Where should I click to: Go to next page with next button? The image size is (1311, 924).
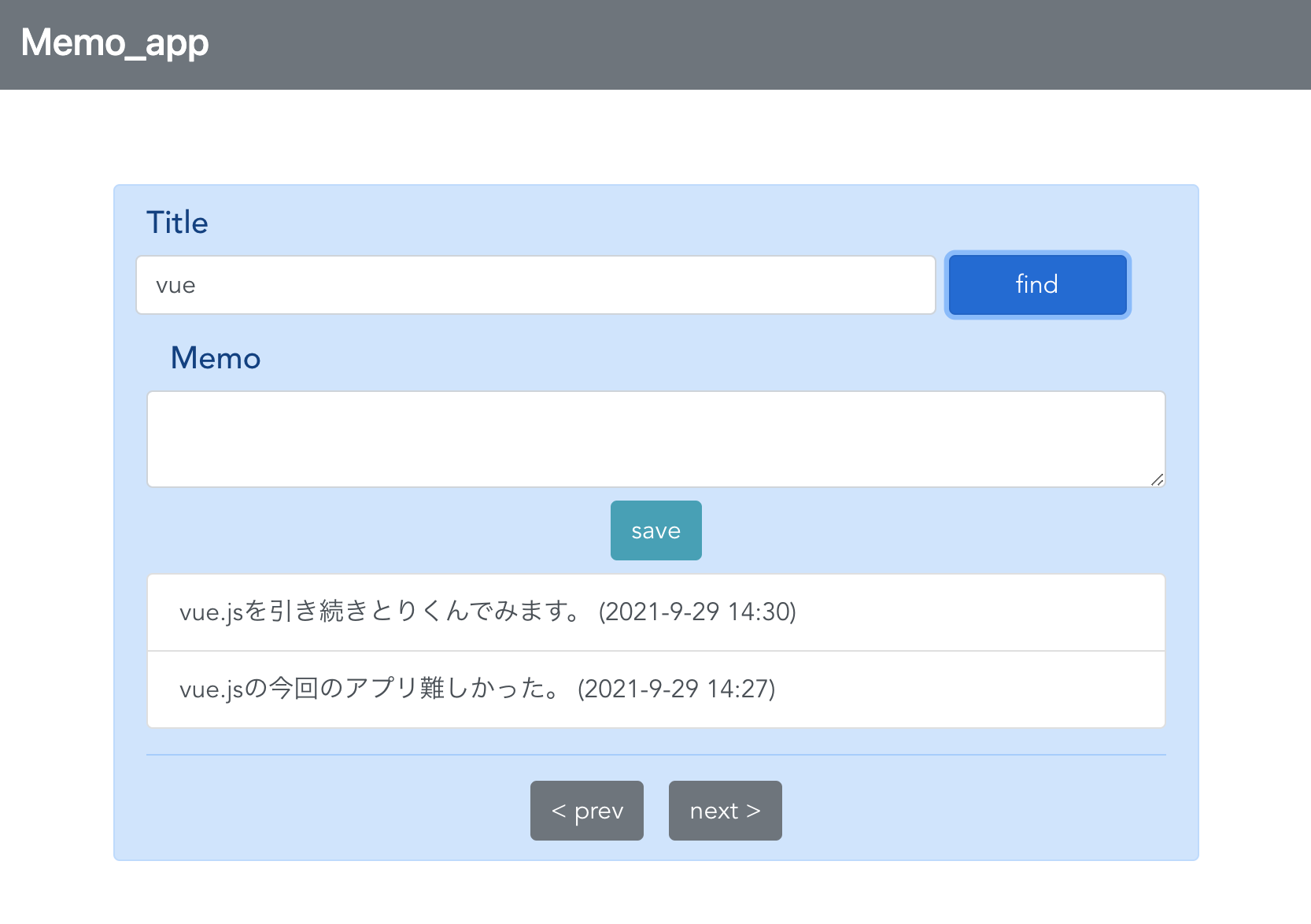(x=726, y=811)
